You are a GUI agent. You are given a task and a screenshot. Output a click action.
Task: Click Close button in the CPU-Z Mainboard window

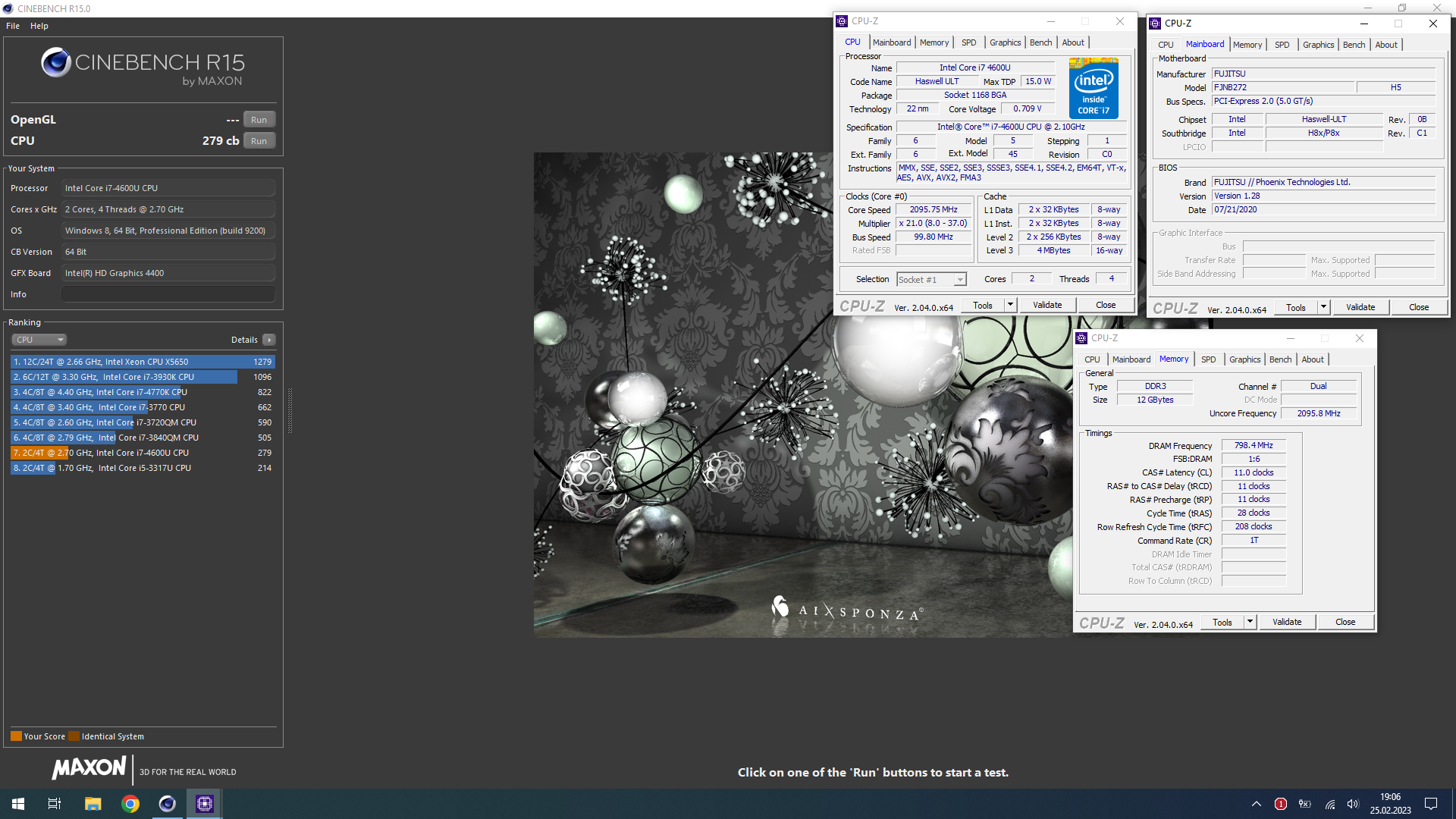point(1419,307)
